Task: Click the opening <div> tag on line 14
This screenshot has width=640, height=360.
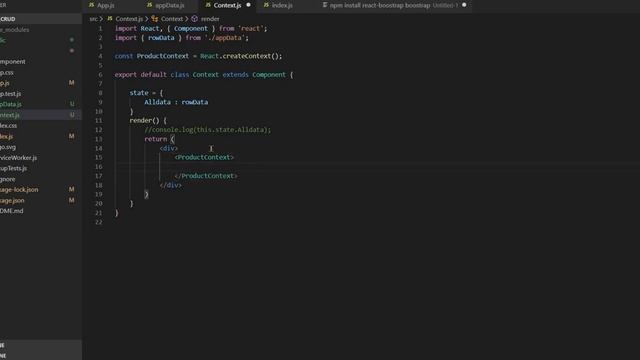Action: point(169,148)
